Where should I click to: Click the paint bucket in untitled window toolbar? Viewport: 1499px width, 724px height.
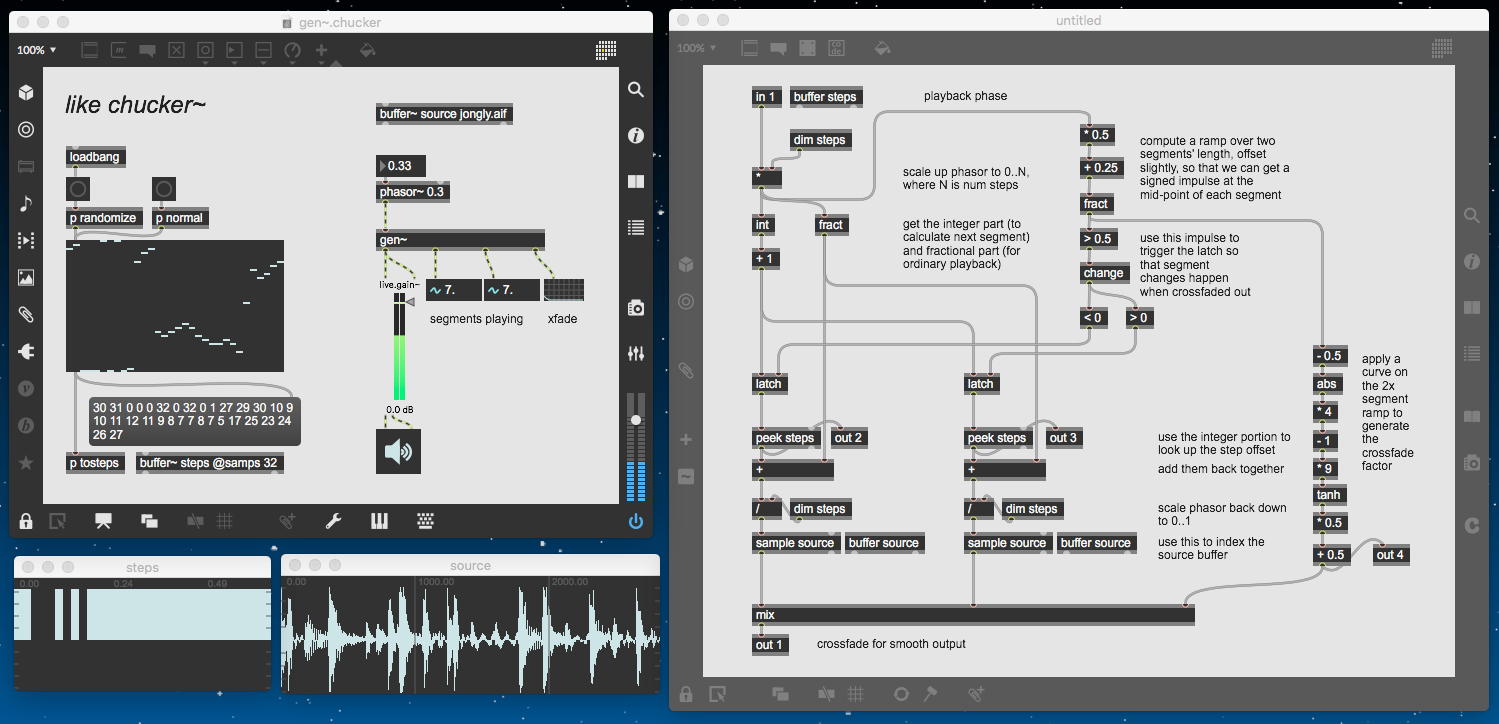click(x=882, y=47)
